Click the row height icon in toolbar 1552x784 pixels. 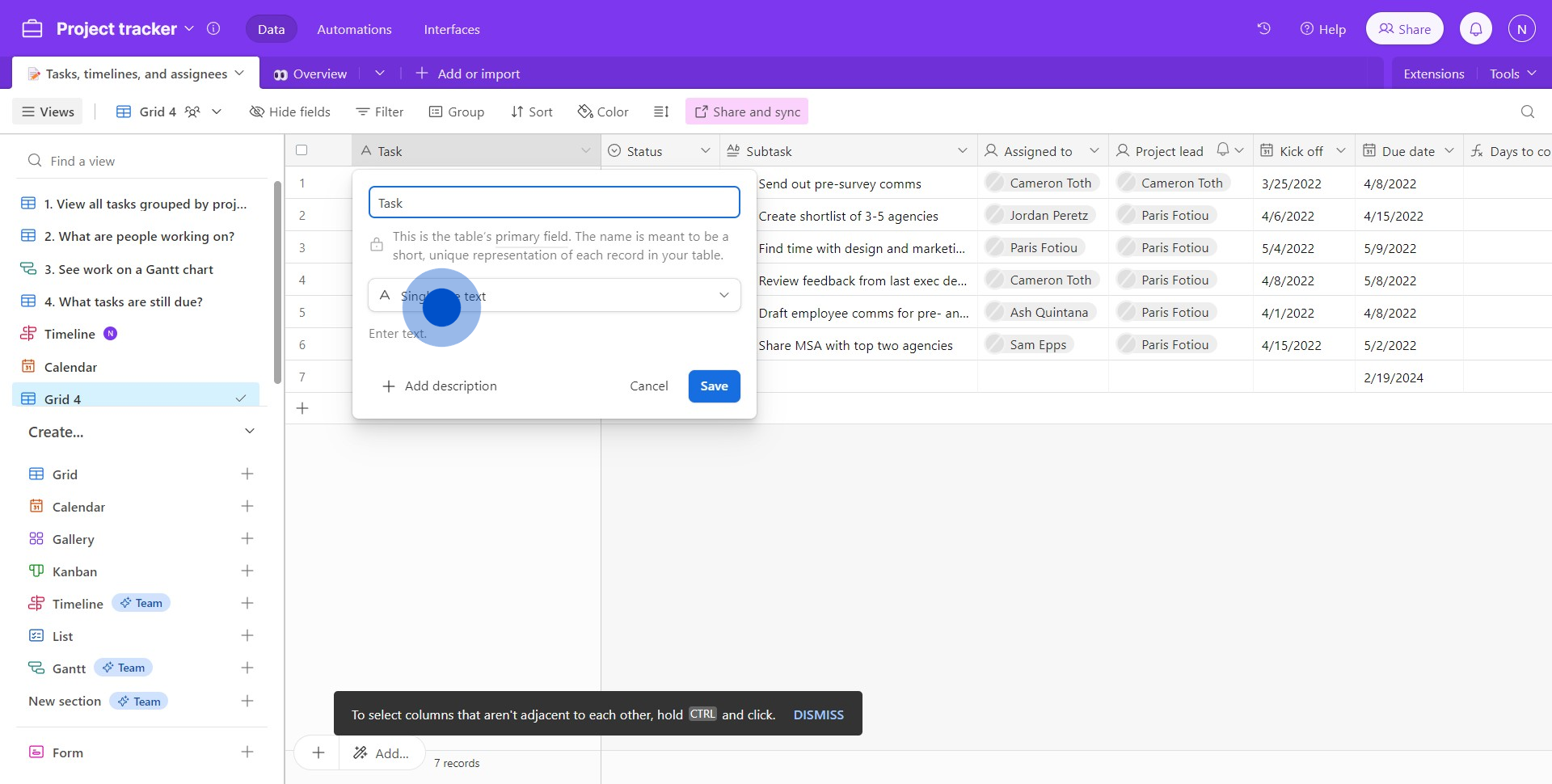click(x=661, y=112)
